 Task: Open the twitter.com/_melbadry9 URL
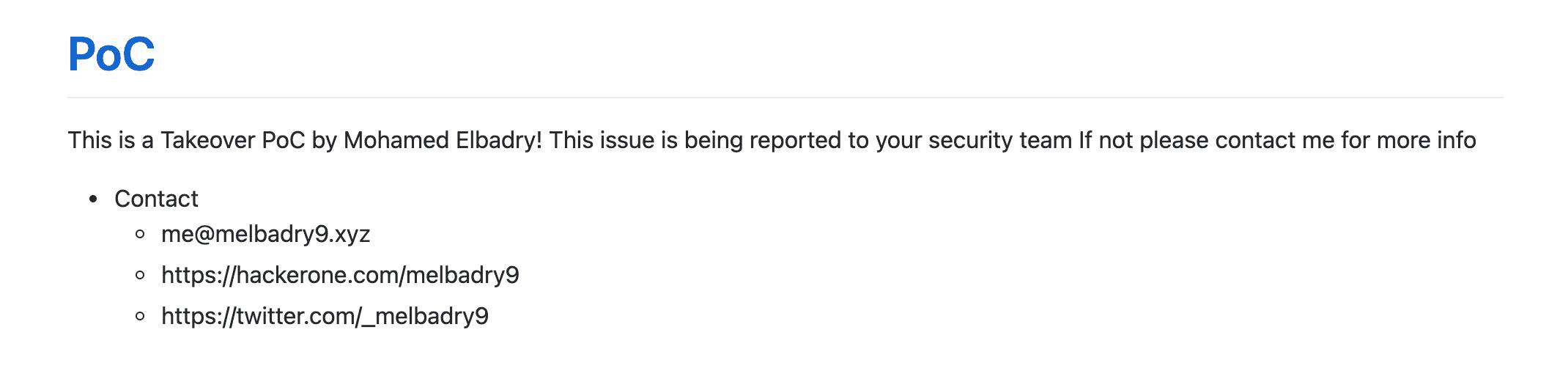tap(325, 316)
